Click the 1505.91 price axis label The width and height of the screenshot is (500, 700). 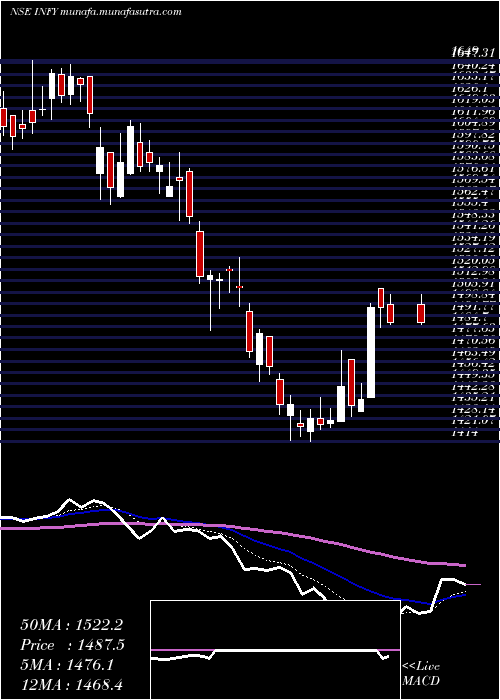coord(473,283)
